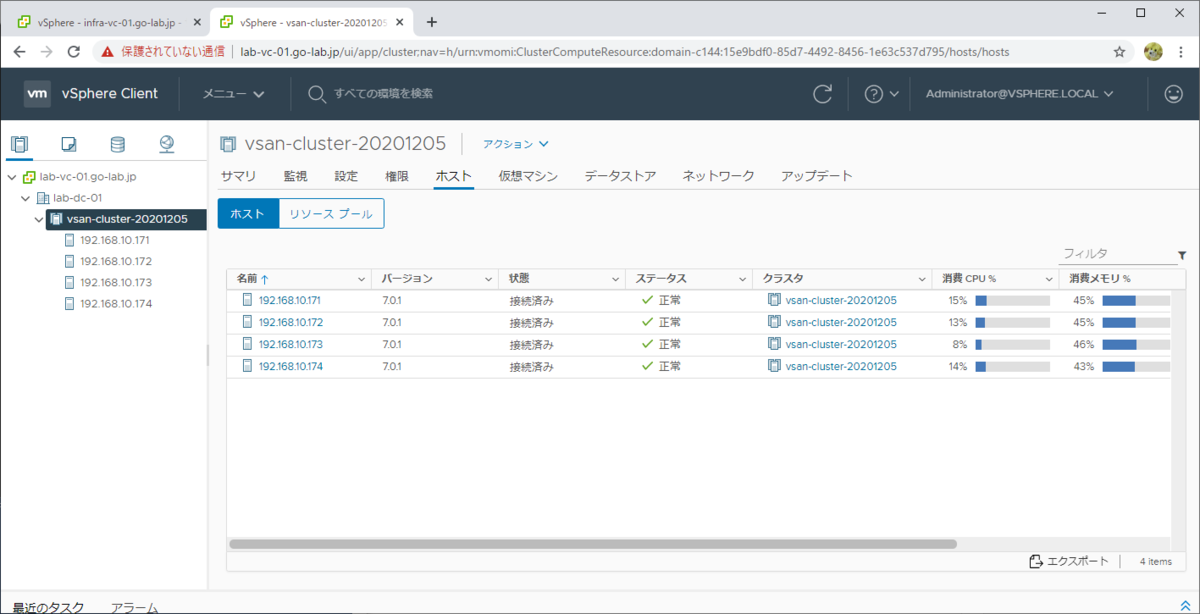Click cluster icon in 192.168.10.172 row
The image size is (1200, 614).
pyautogui.click(x=774, y=322)
